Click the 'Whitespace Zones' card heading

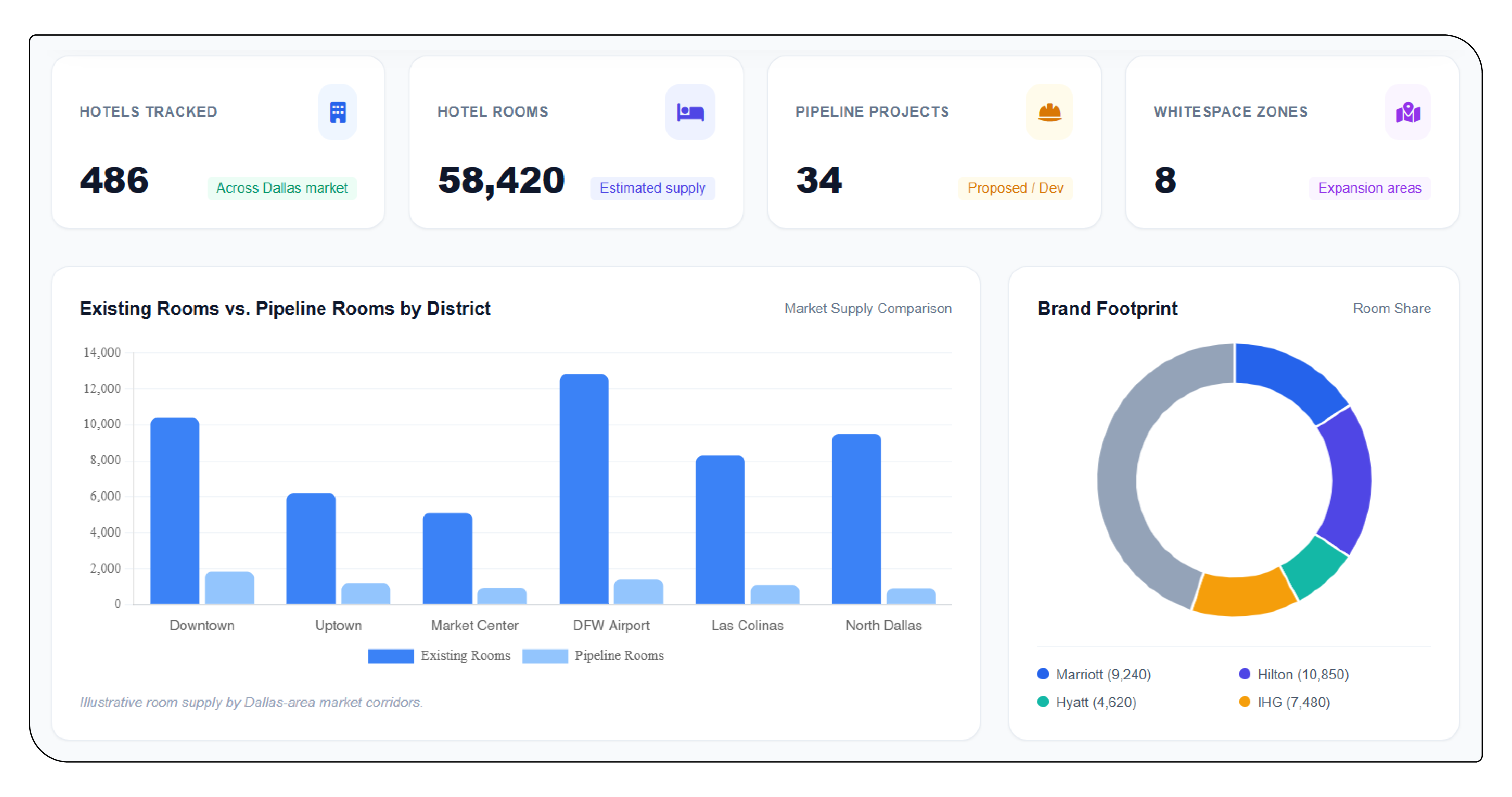tap(1230, 112)
